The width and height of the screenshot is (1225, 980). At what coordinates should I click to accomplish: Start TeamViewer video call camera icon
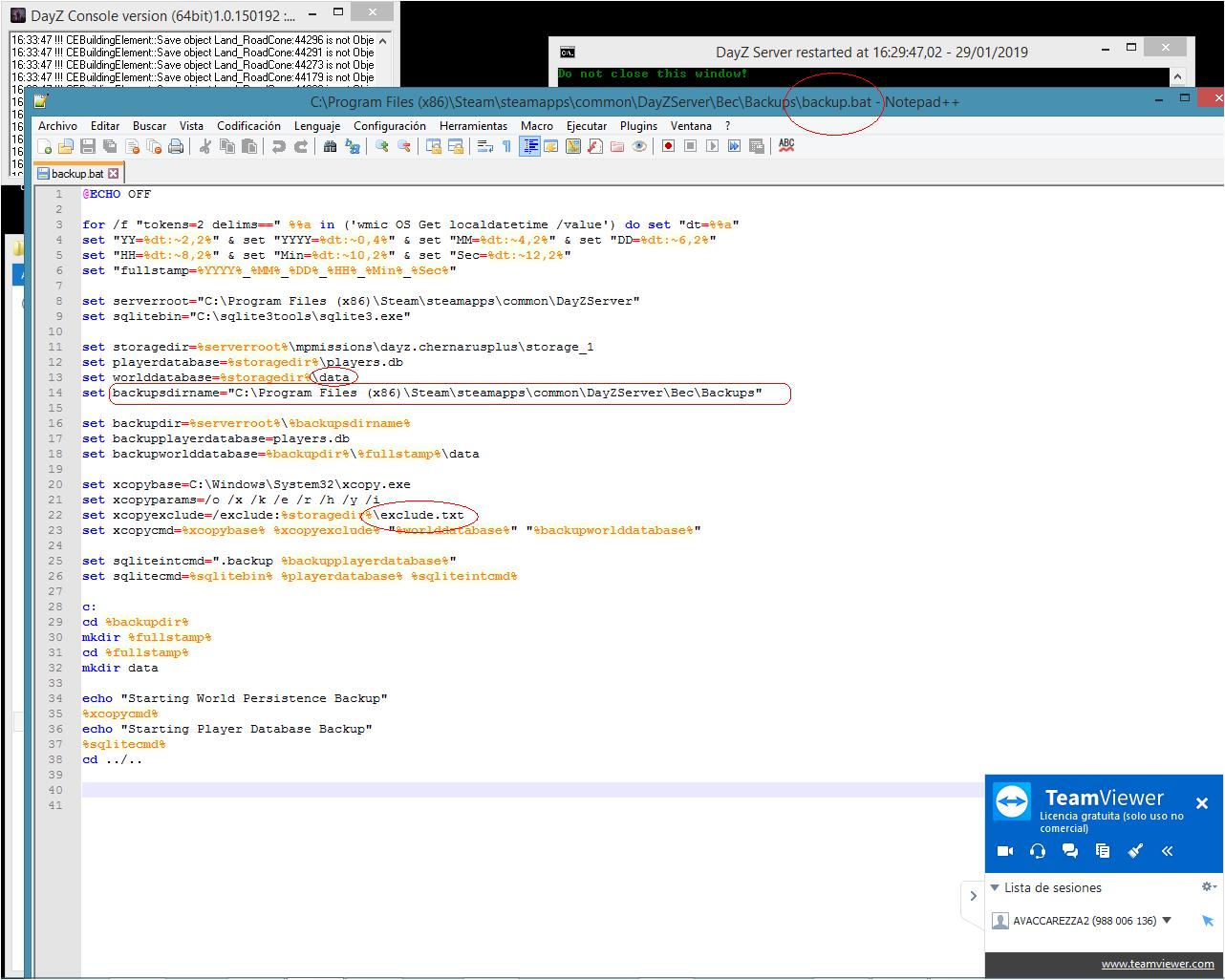click(1005, 851)
